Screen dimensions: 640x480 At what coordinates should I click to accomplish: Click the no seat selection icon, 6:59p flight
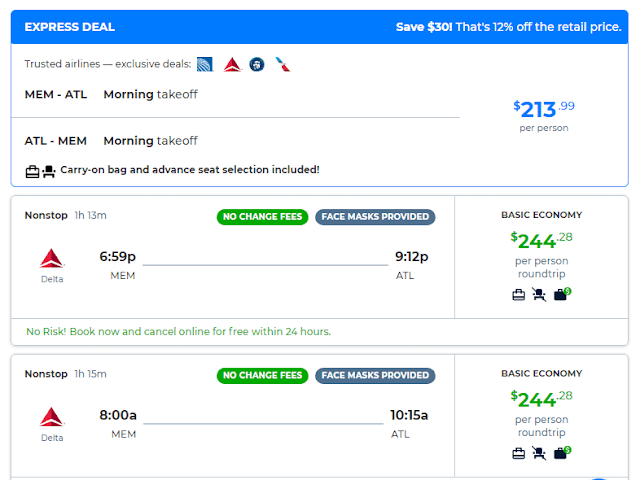[539, 294]
